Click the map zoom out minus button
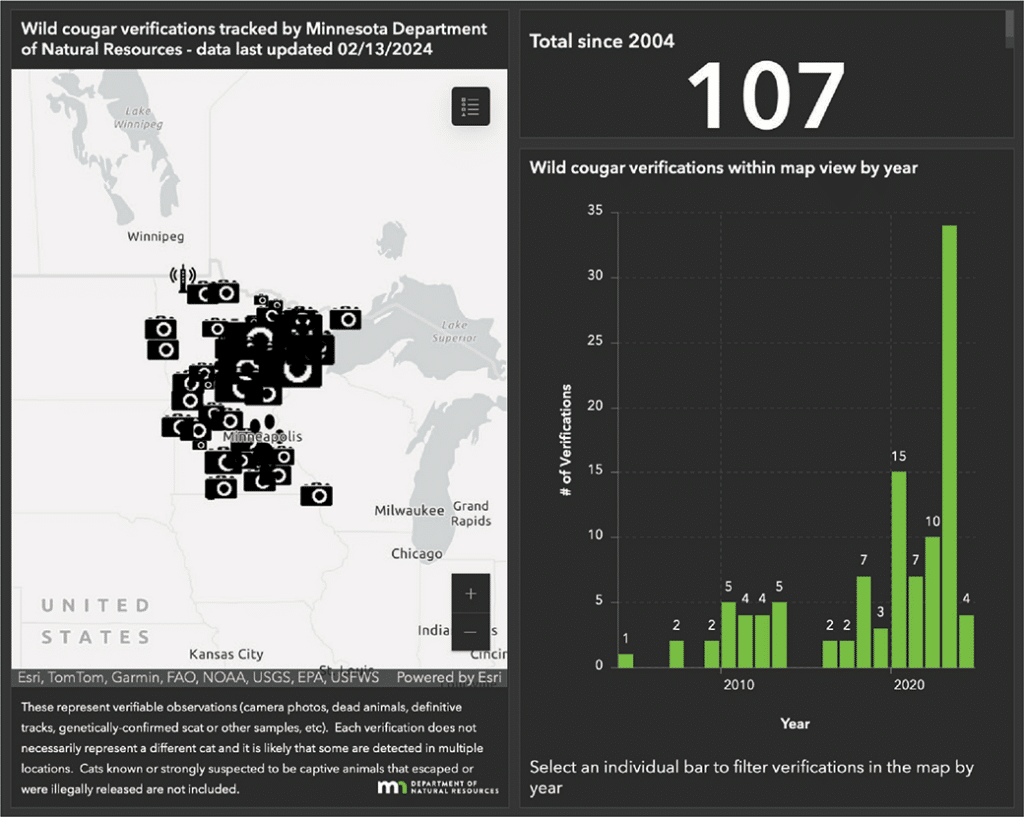This screenshot has height=817, width=1024. click(x=470, y=631)
